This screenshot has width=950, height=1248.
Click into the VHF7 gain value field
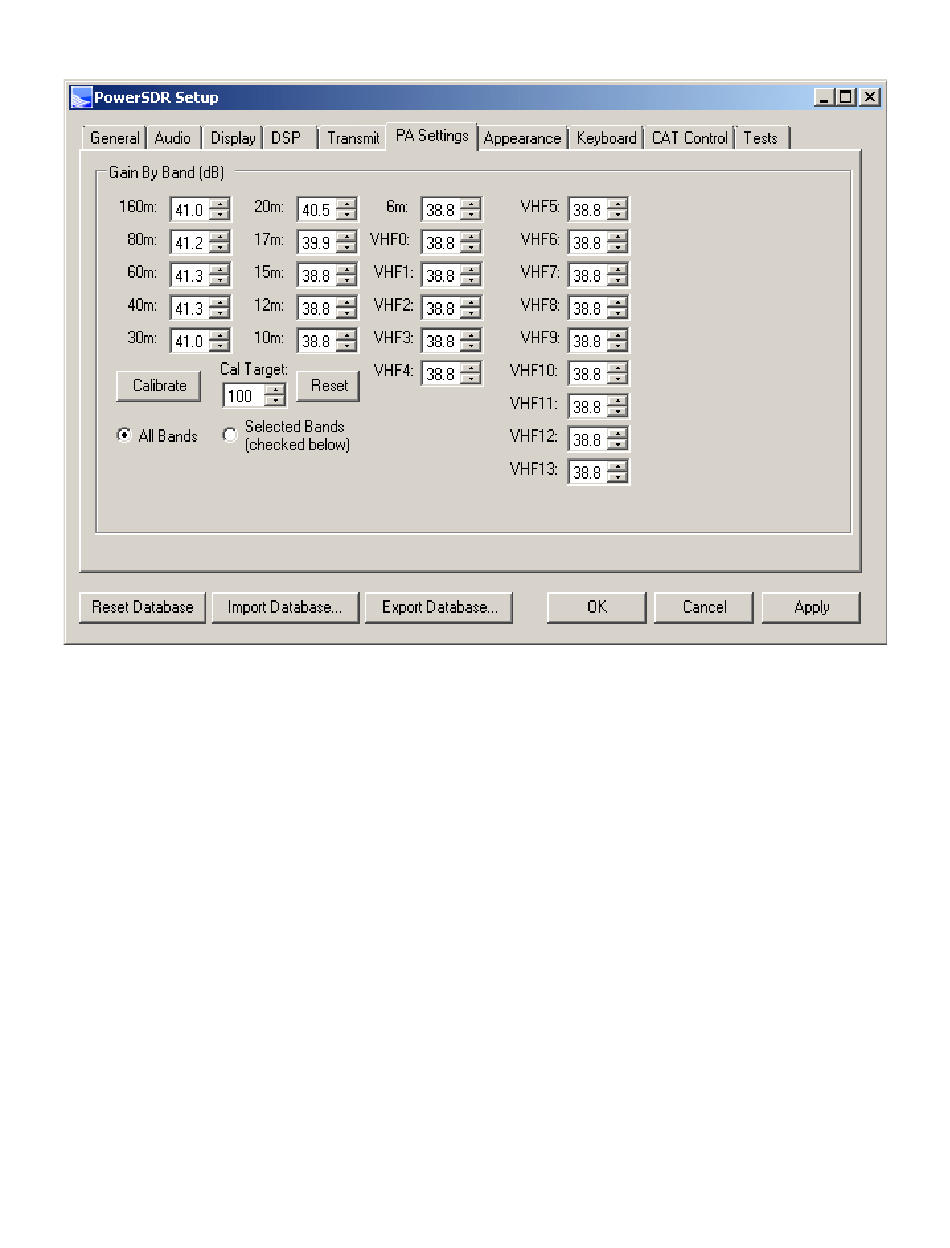click(x=589, y=275)
